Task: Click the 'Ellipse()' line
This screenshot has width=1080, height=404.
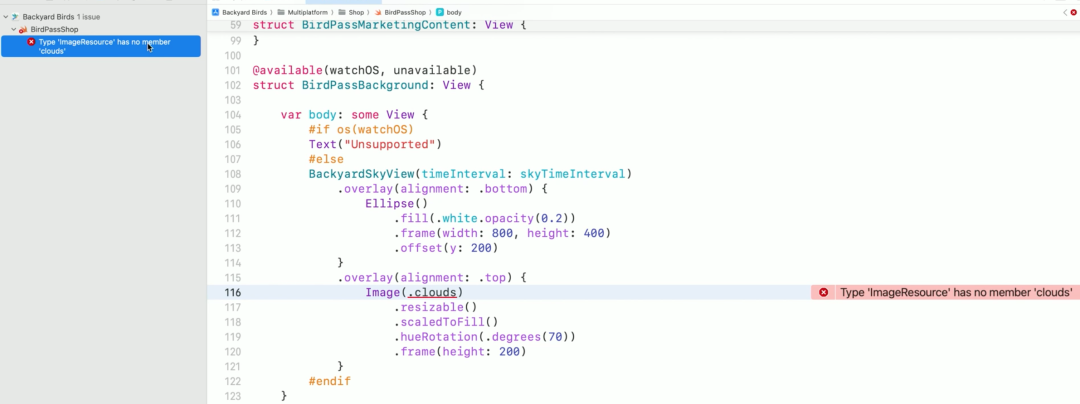Action: coord(397,204)
